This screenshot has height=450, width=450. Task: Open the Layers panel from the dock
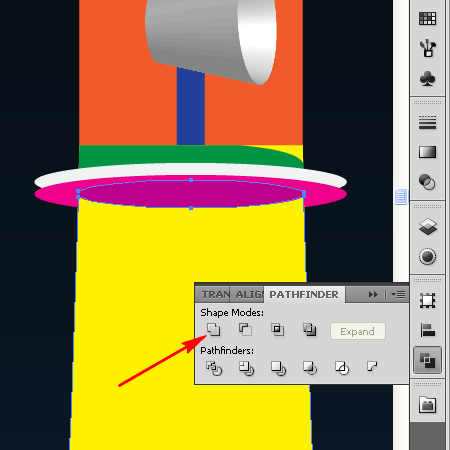coord(427,227)
